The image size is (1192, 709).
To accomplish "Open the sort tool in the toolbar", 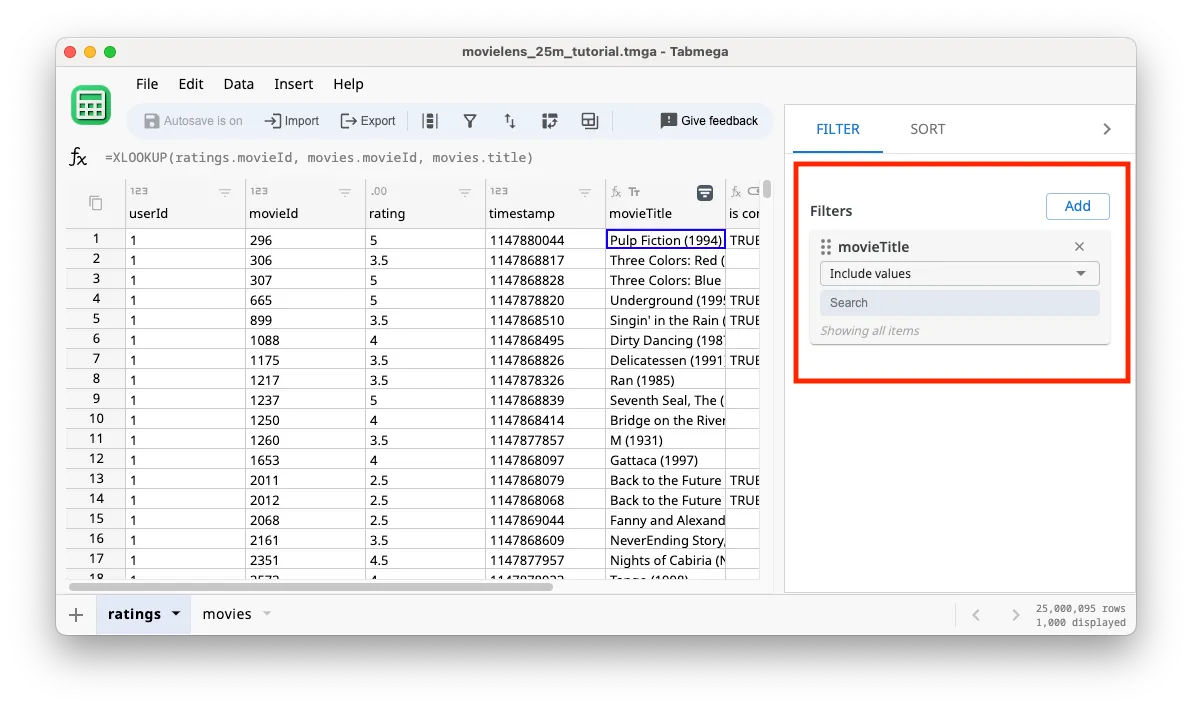I will pos(510,120).
